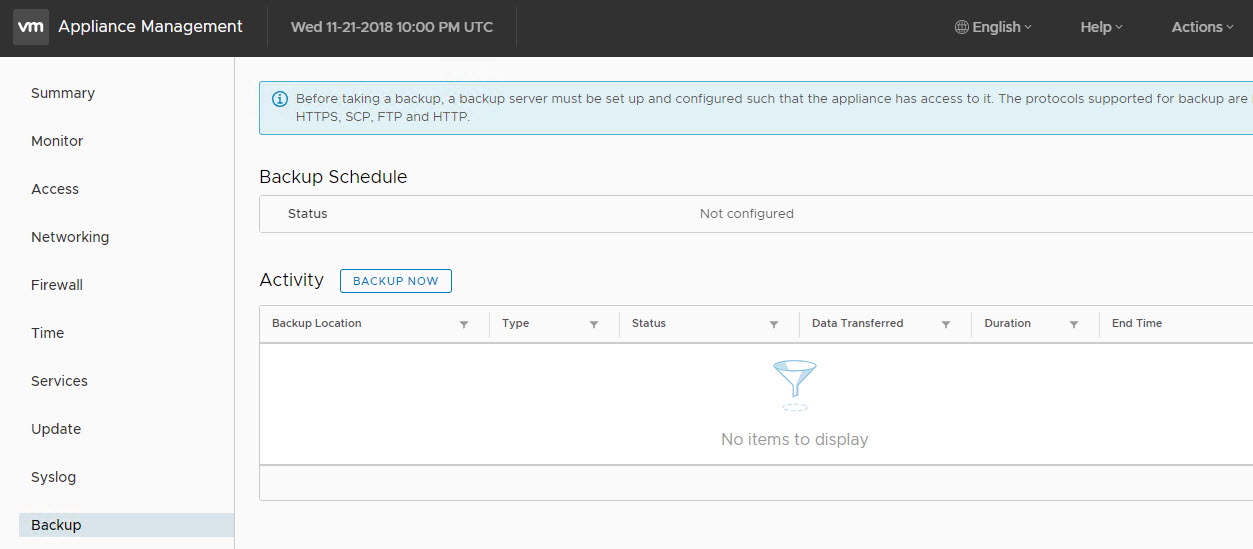Open the Networking section
1253x549 pixels.
coord(70,237)
